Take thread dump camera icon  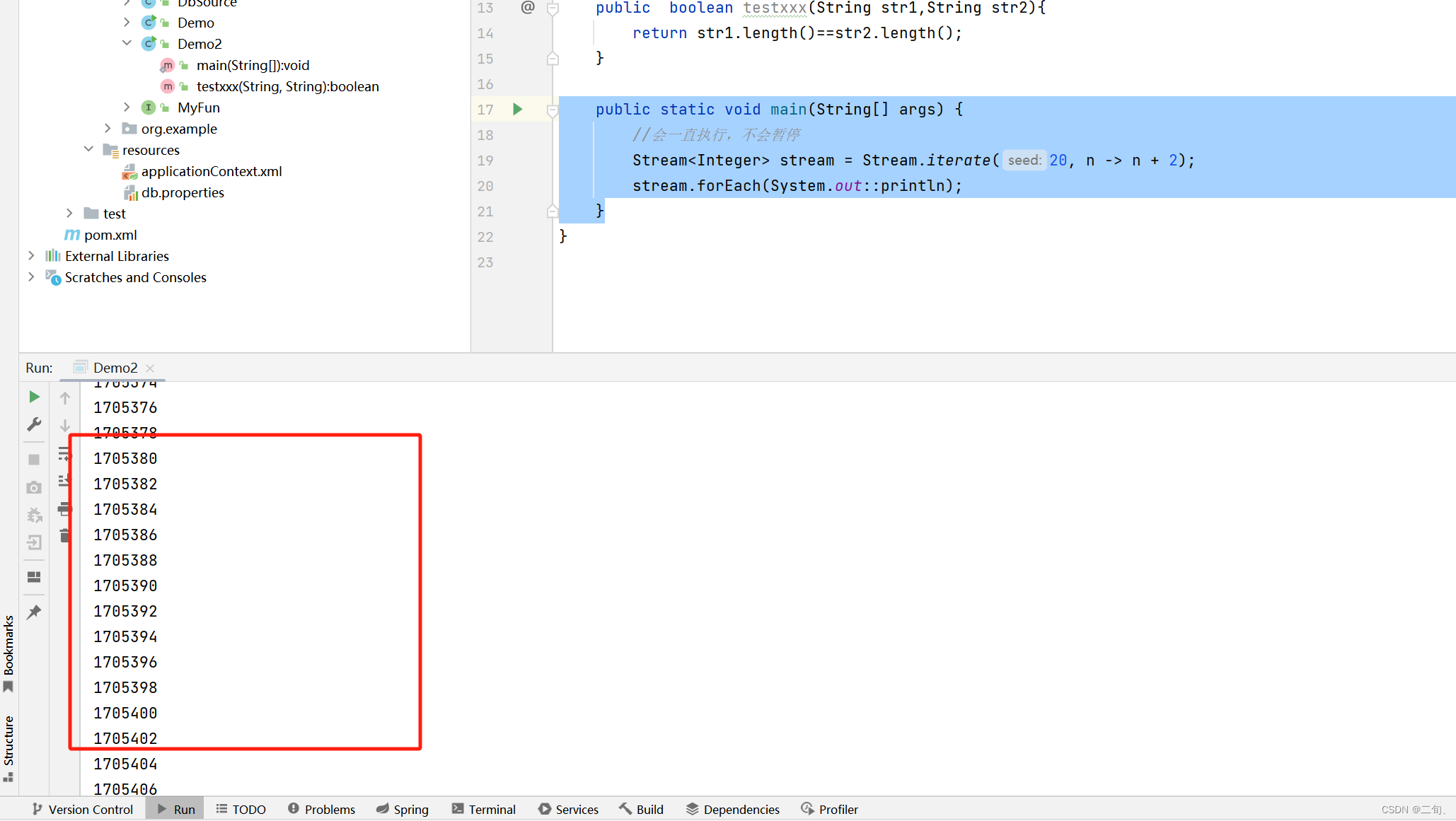click(34, 487)
